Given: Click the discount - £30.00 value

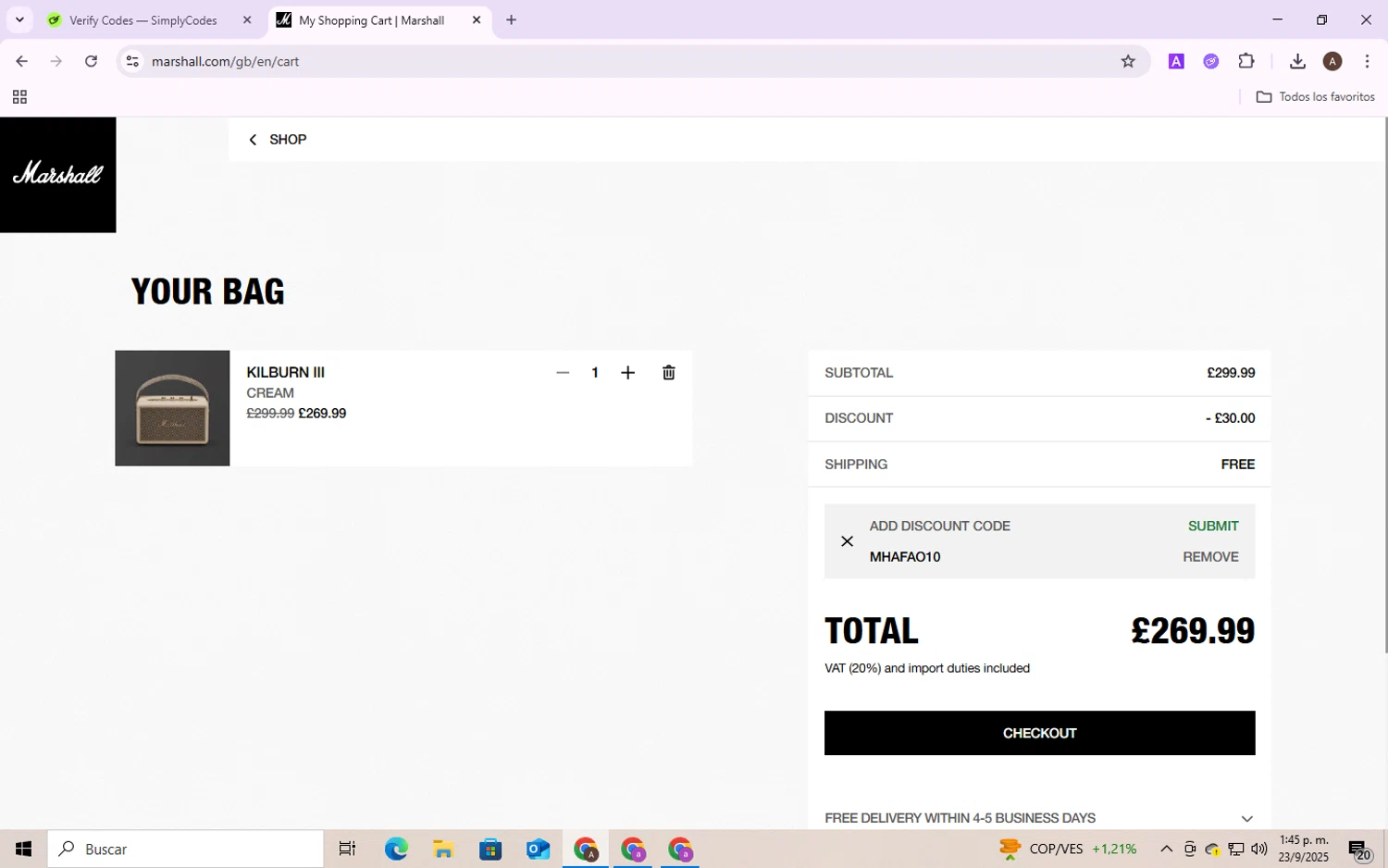Looking at the screenshot, I should tap(1230, 418).
